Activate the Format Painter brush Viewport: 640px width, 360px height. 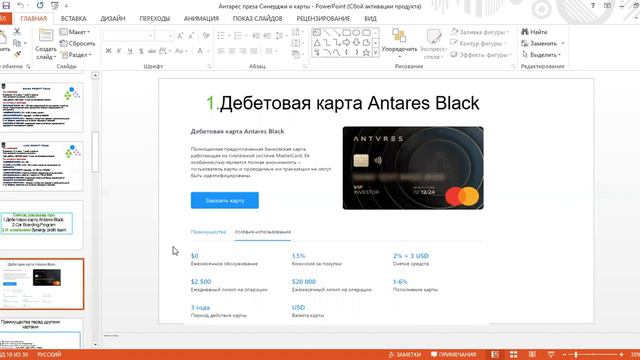[17, 54]
